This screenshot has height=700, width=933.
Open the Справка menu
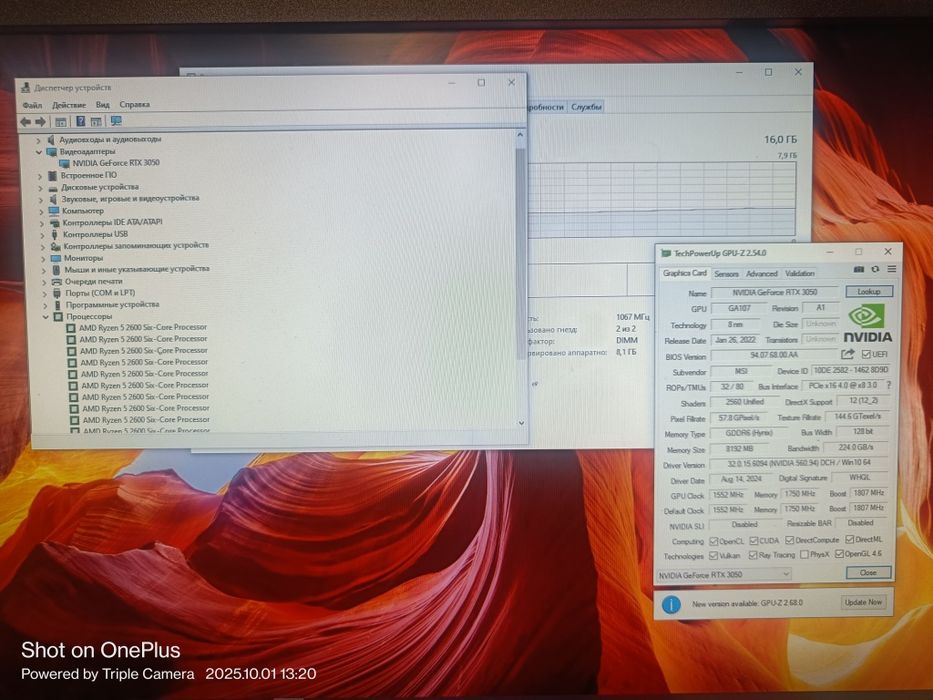click(134, 104)
